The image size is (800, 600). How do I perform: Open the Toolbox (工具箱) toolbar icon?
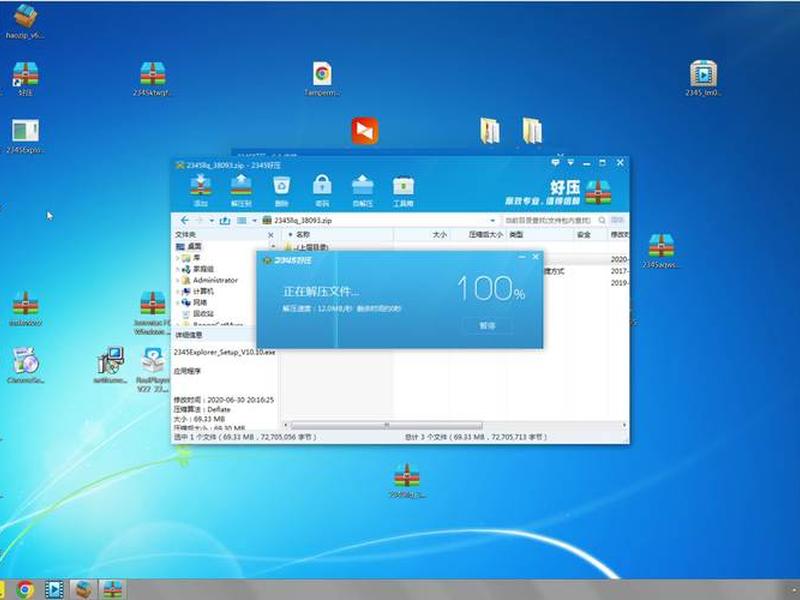click(403, 190)
